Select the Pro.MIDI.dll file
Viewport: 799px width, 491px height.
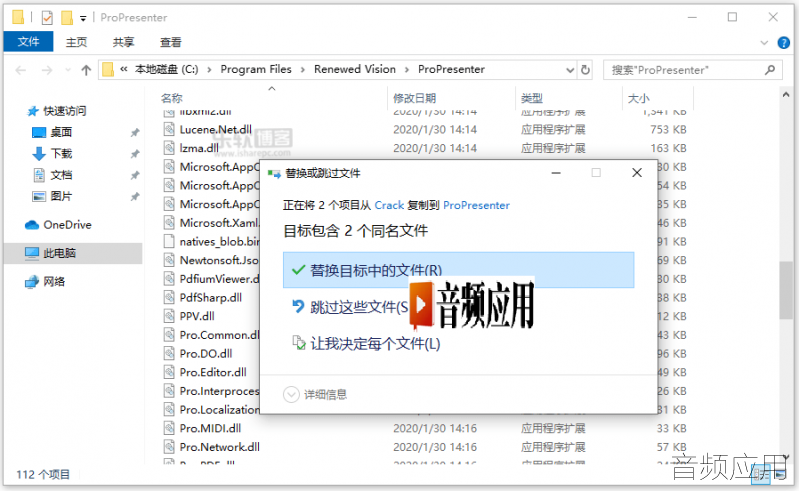[x=210, y=428]
